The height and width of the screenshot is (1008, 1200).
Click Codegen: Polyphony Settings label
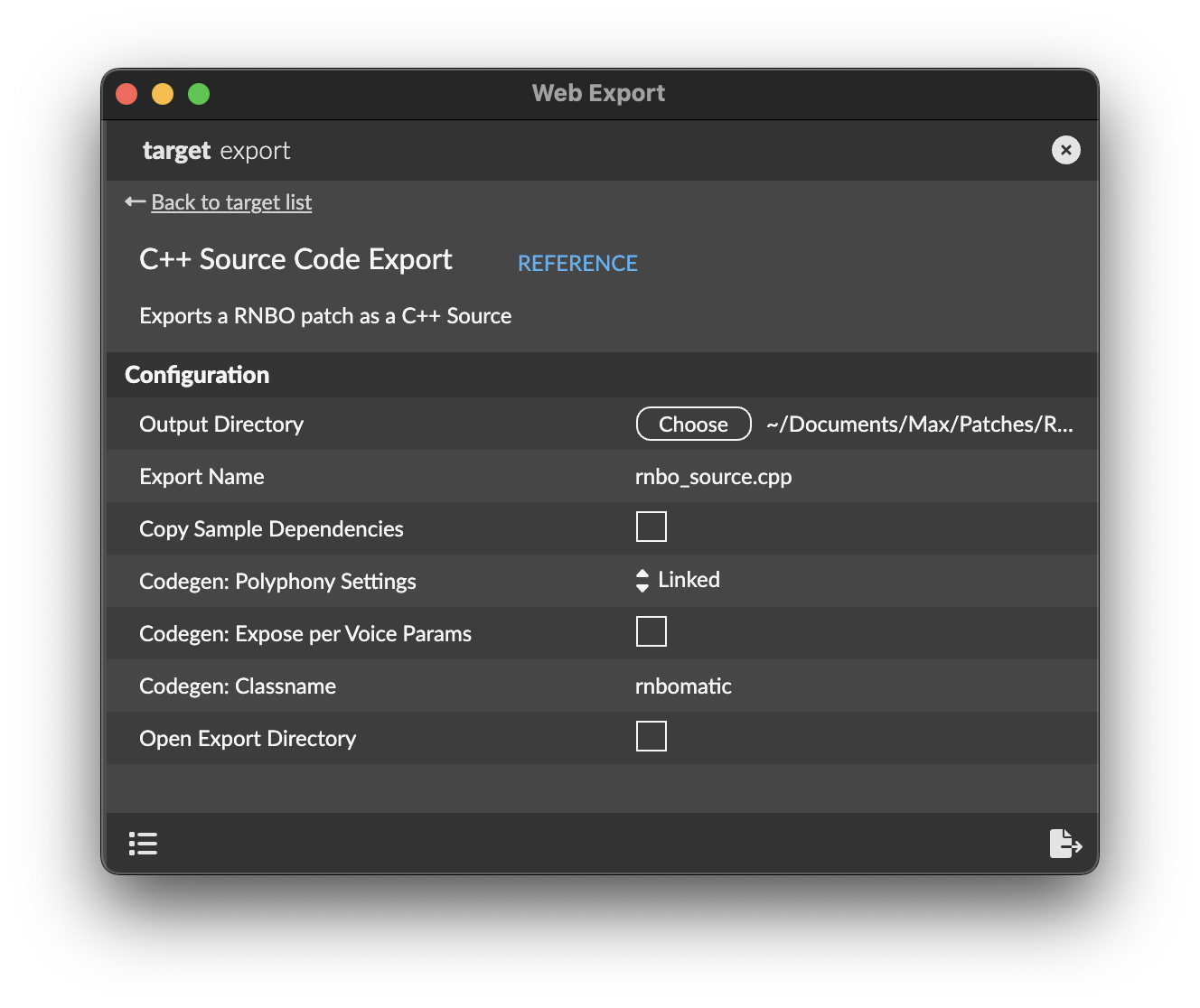pos(277,582)
